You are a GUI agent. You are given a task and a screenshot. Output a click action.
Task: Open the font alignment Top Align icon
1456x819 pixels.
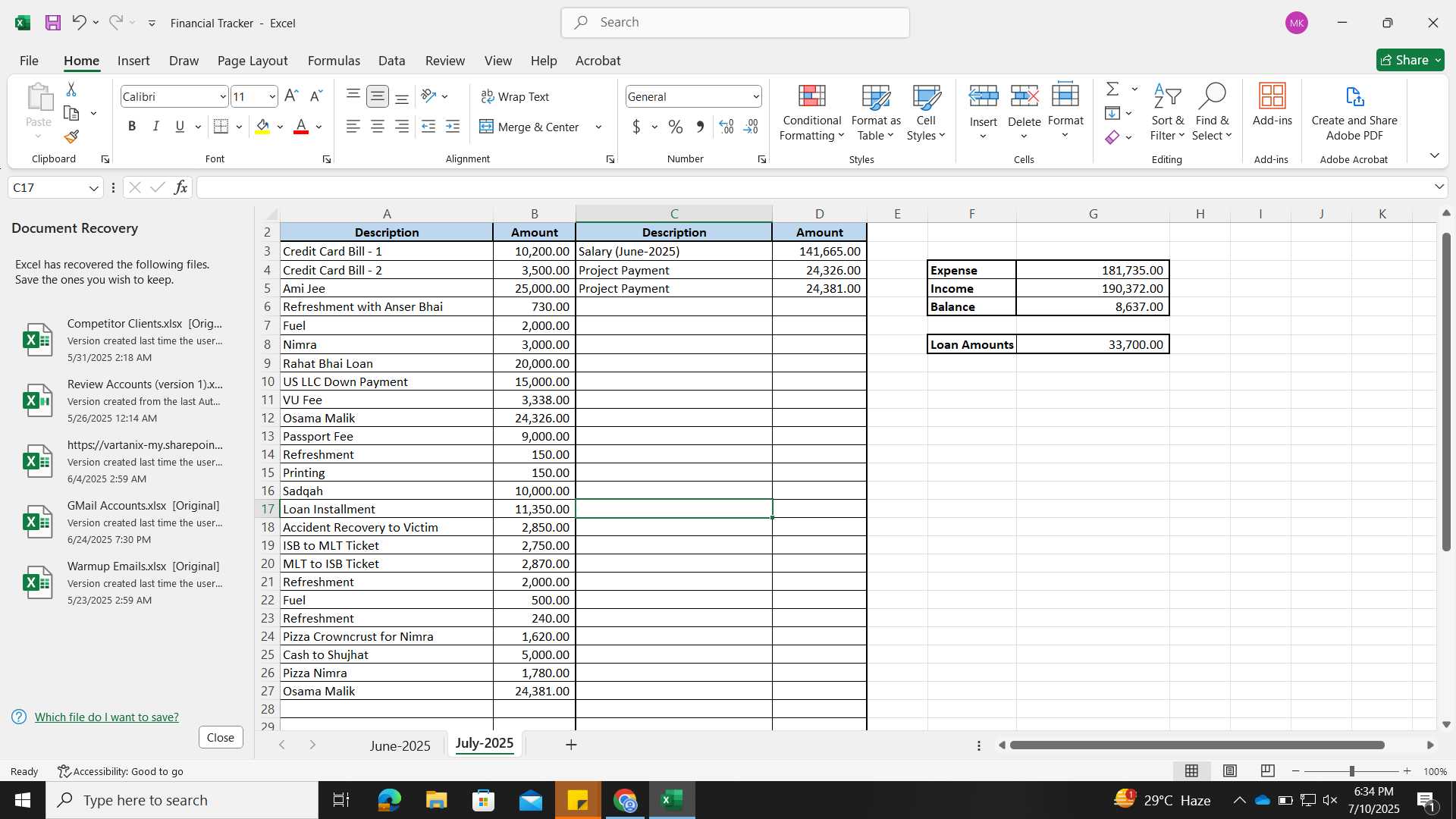pyautogui.click(x=353, y=96)
